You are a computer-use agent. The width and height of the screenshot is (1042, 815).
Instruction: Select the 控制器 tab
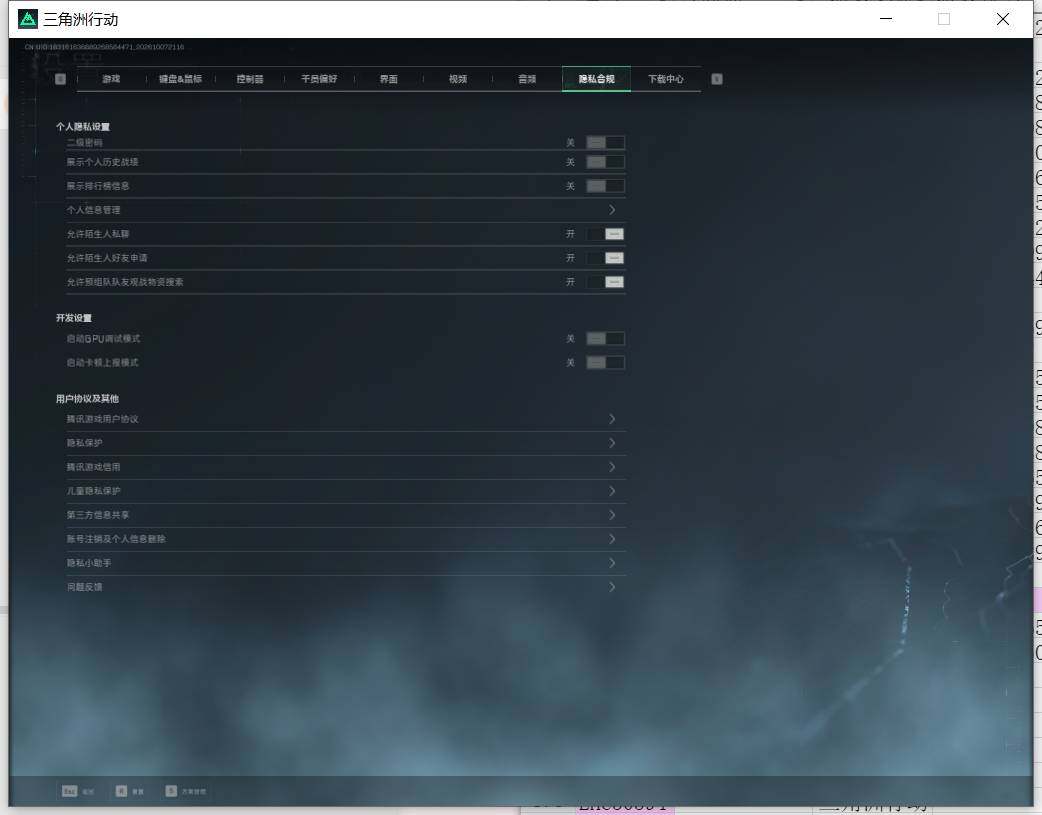[x=250, y=79]
